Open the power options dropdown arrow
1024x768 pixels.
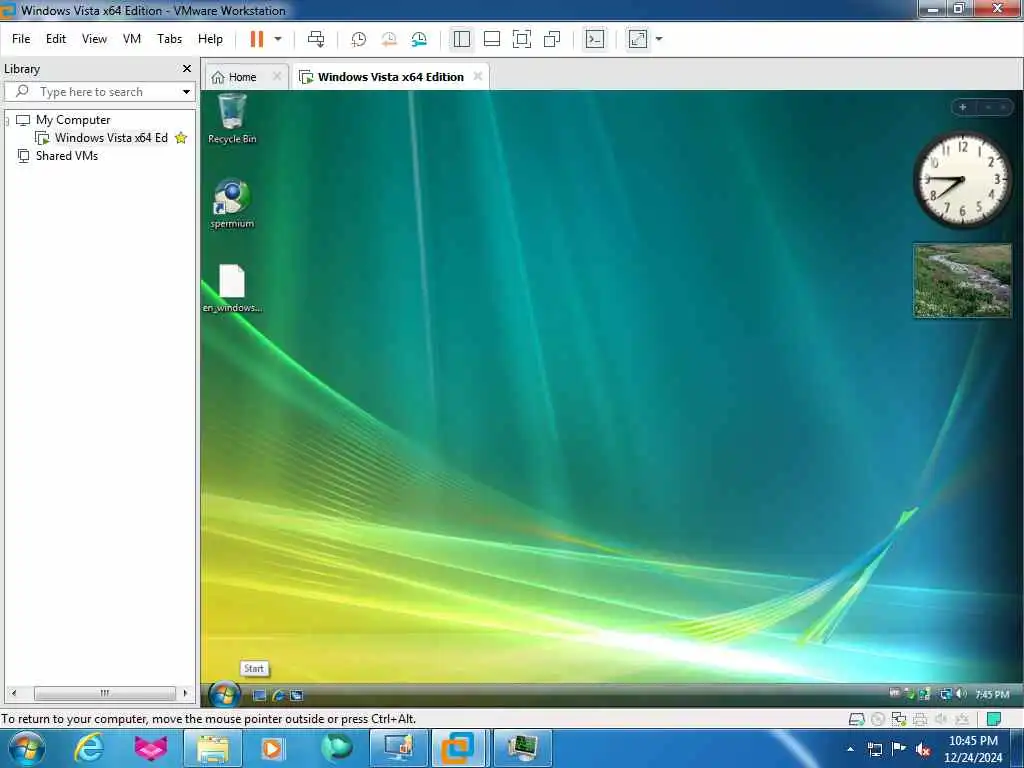(x=278, y=39)
